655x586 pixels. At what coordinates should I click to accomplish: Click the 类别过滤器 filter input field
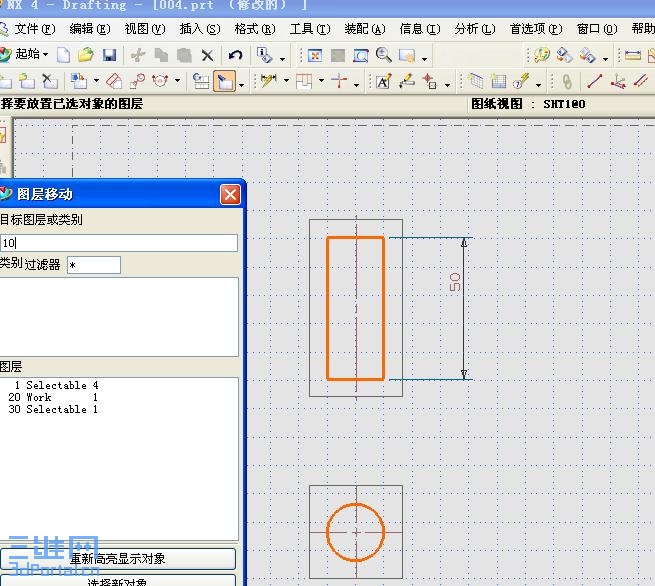(x=94, y=265)
